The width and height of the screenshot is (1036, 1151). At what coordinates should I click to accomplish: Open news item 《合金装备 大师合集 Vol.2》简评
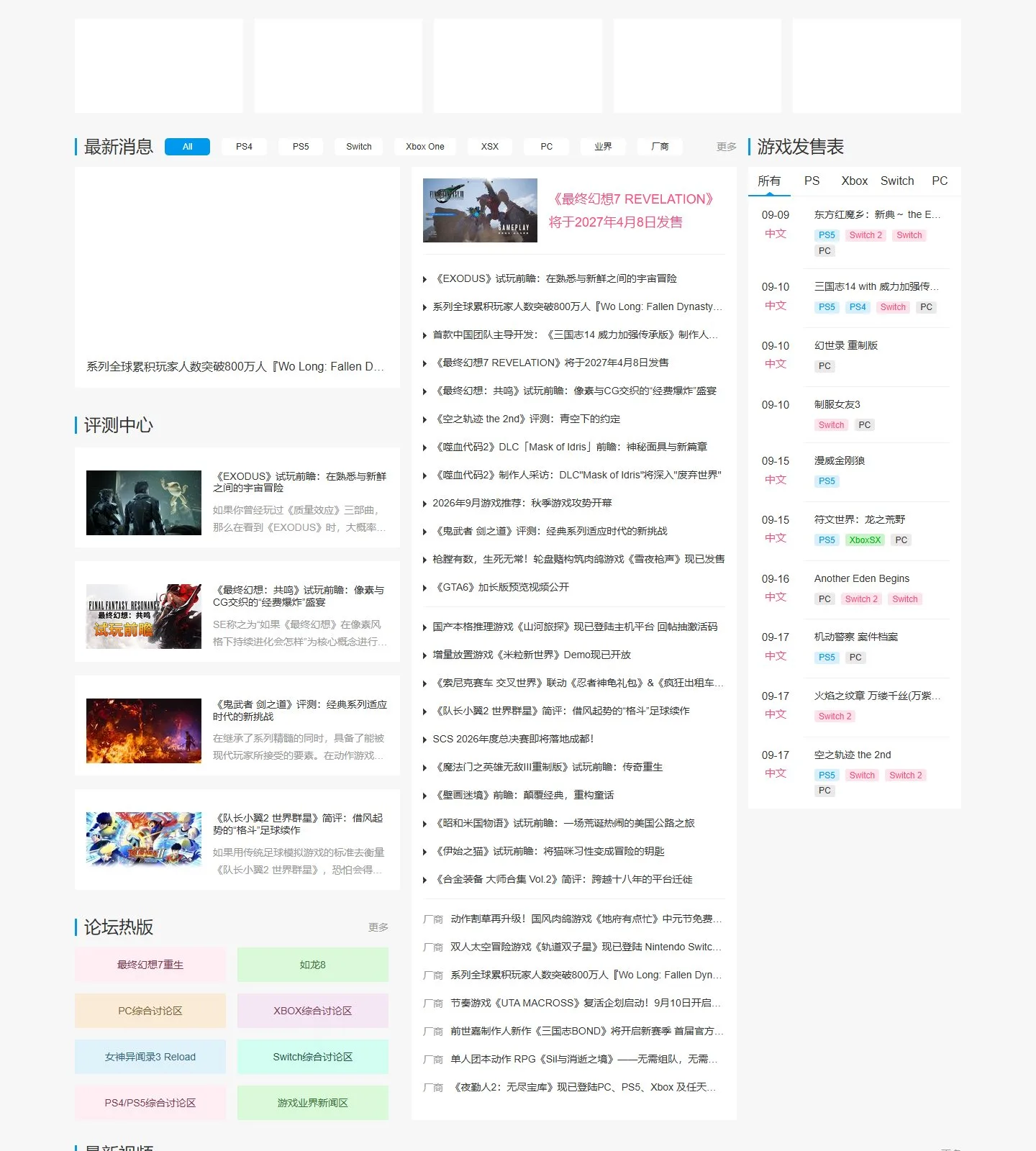tap(563, 879)
